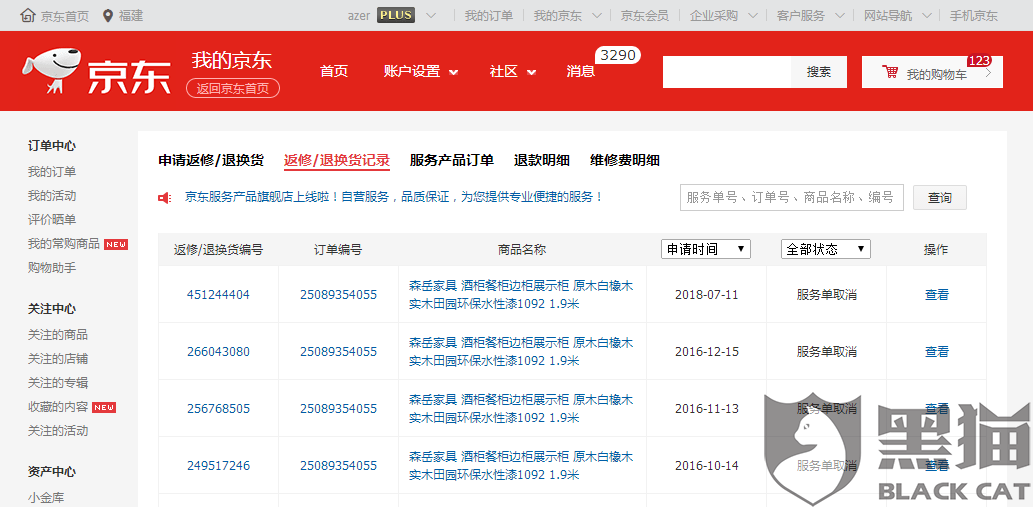Switch to 申请返修/退换货 tab
1033x507 pixels.
(x=211, y=160)
